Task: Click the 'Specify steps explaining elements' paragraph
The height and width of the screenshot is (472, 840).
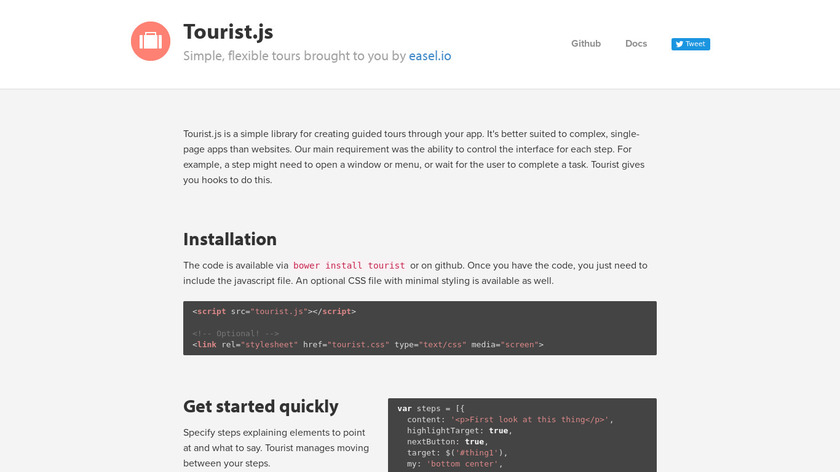Action: pos(276,448)
